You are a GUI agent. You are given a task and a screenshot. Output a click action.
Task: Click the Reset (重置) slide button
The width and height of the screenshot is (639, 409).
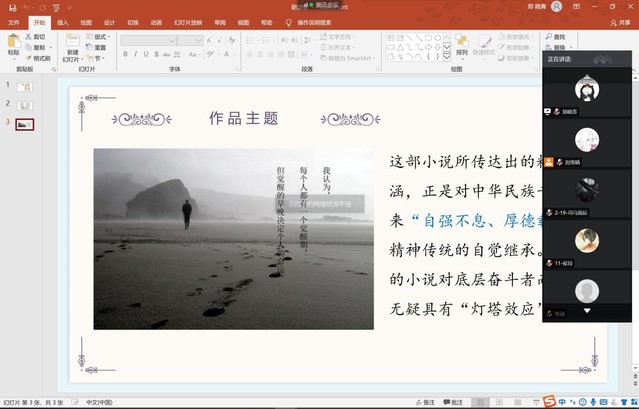coord(98,47)
